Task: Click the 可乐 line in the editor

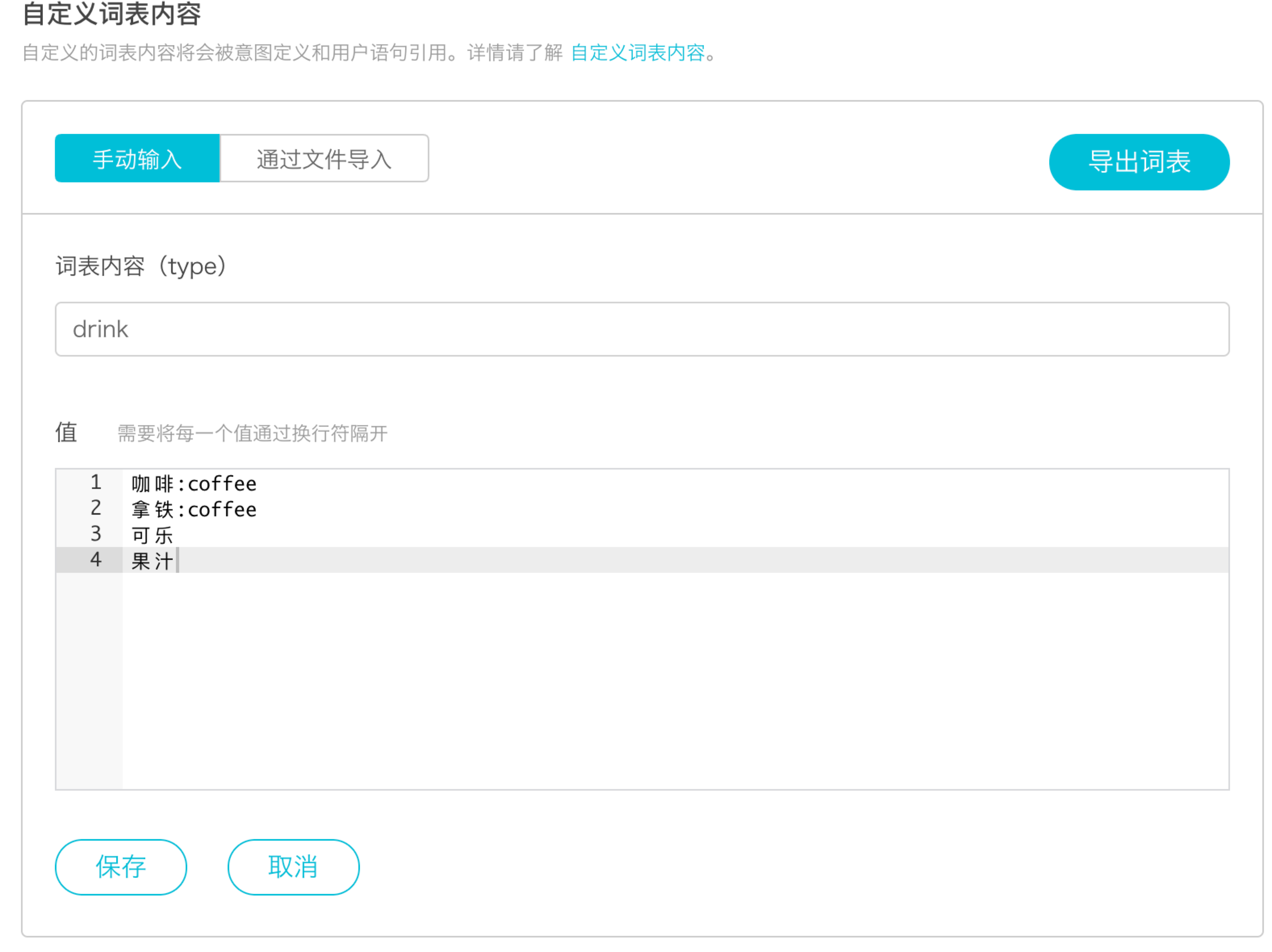Action: 152,535
